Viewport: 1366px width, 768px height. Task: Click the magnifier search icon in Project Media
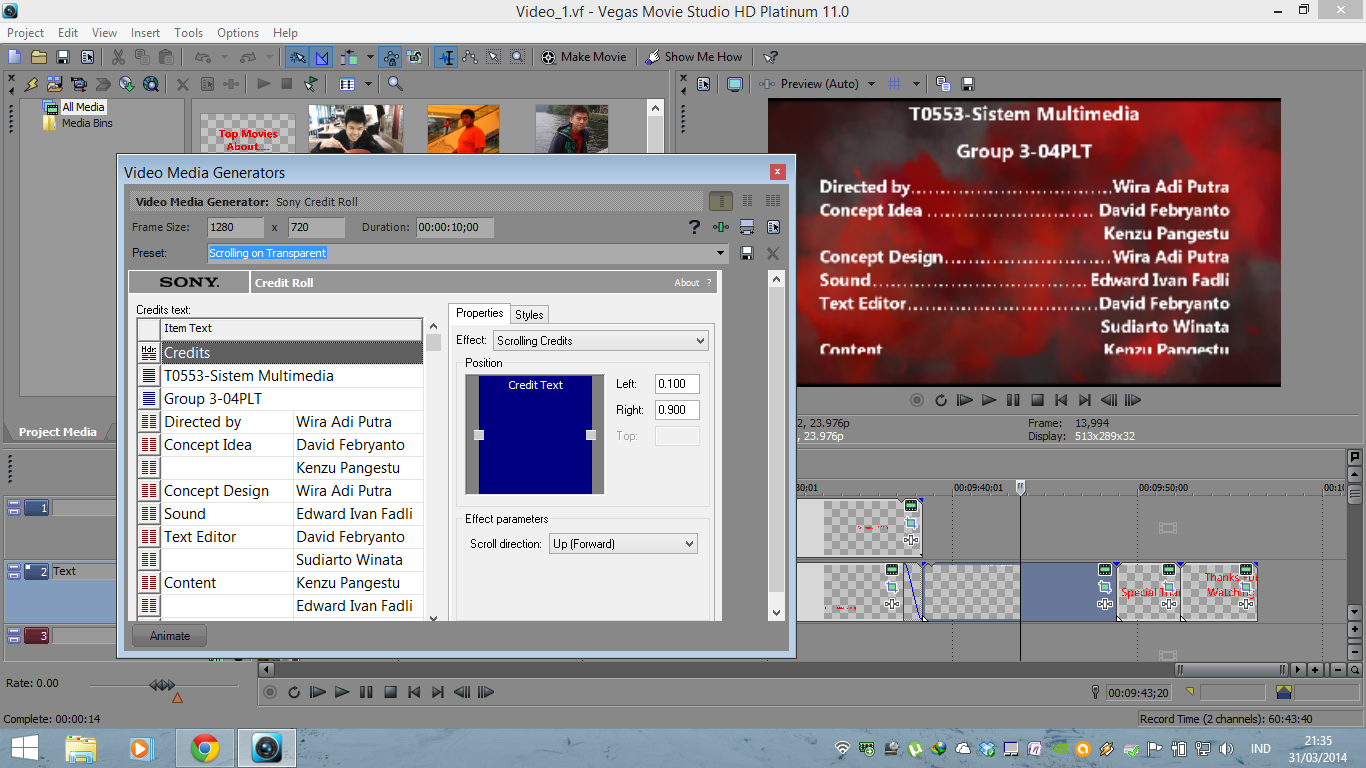click(x=395, y=84)
